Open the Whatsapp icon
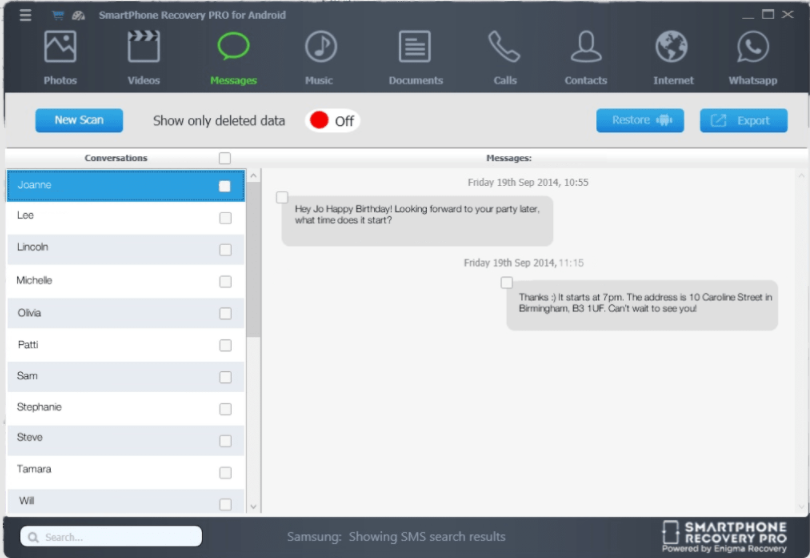The width and height of the screenshot is (810, 558). pyautogui.click(x=753, y=46)
